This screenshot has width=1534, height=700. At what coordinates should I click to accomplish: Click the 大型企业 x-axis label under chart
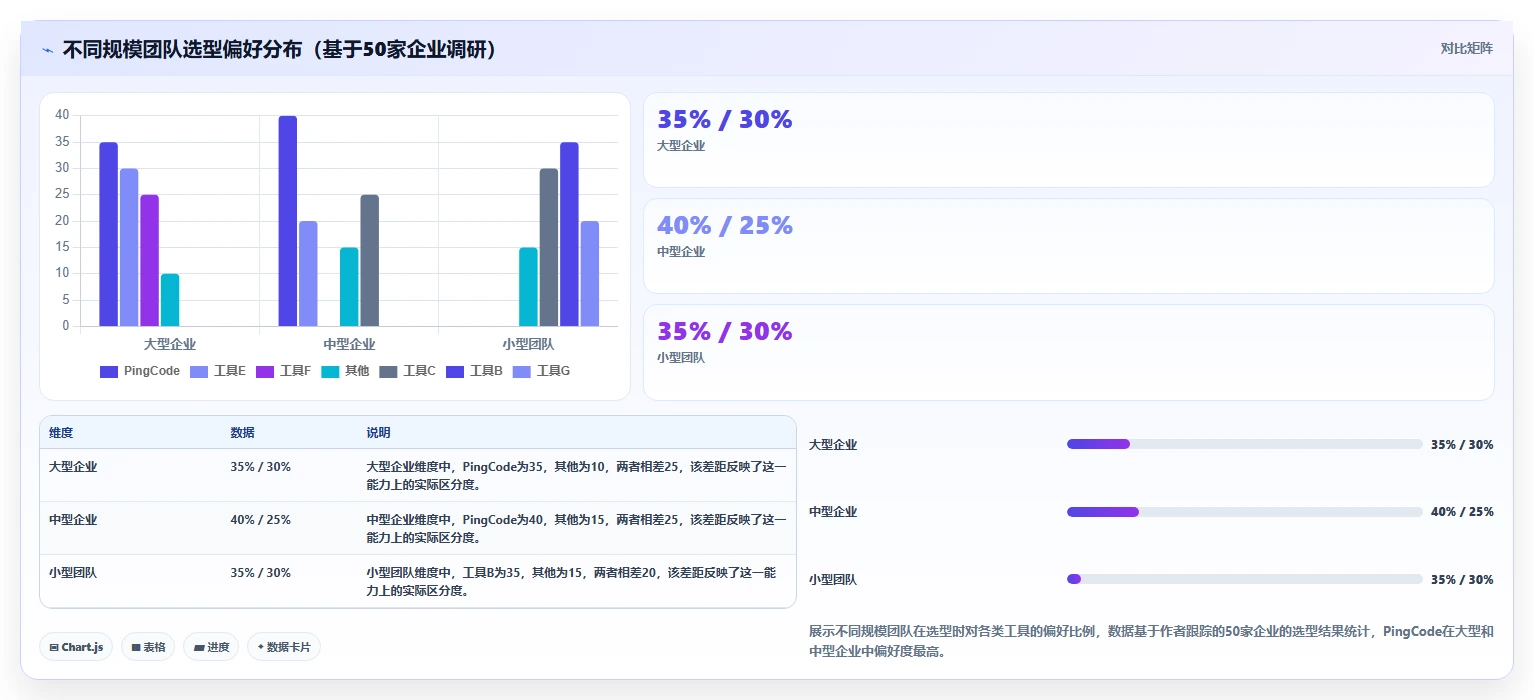(170, 344)
